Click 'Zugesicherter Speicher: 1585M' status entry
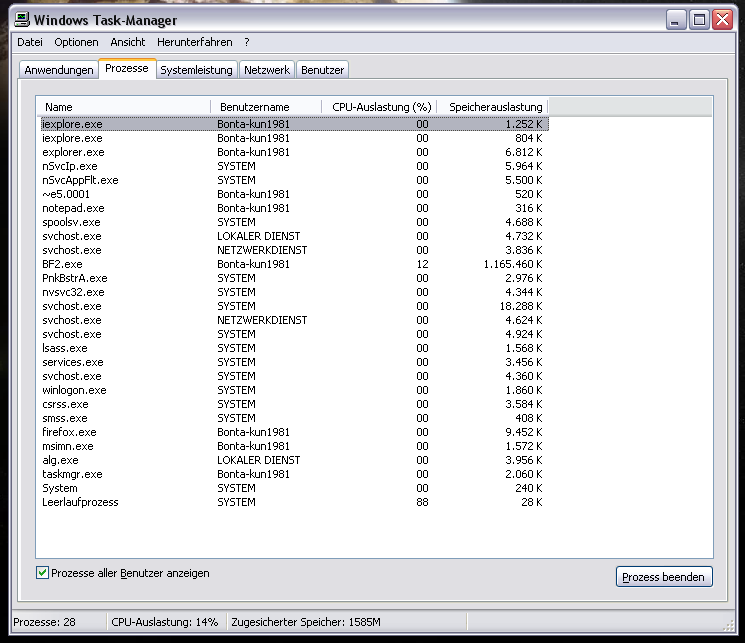The height and width of the screenshot is (643, 745). (x=306, y=622)
